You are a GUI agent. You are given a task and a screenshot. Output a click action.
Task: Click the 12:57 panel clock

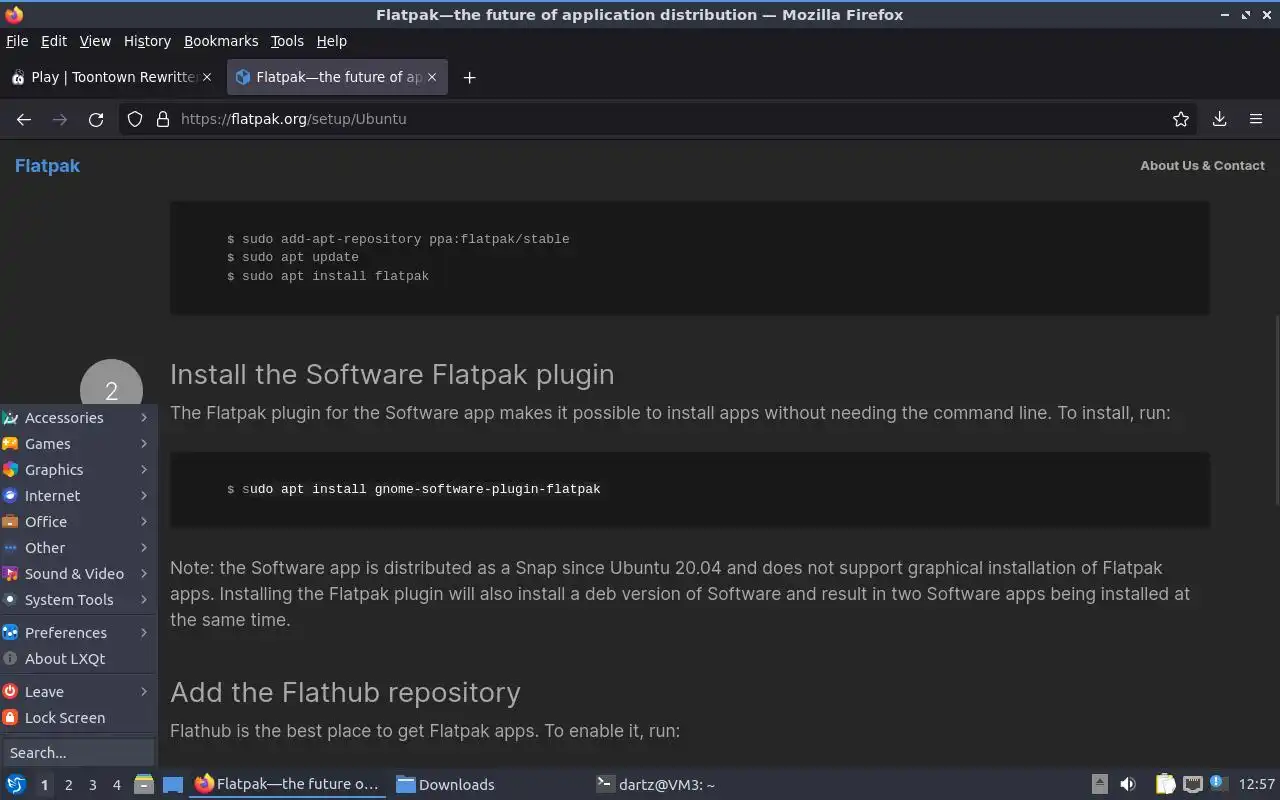pos(1257,784)
